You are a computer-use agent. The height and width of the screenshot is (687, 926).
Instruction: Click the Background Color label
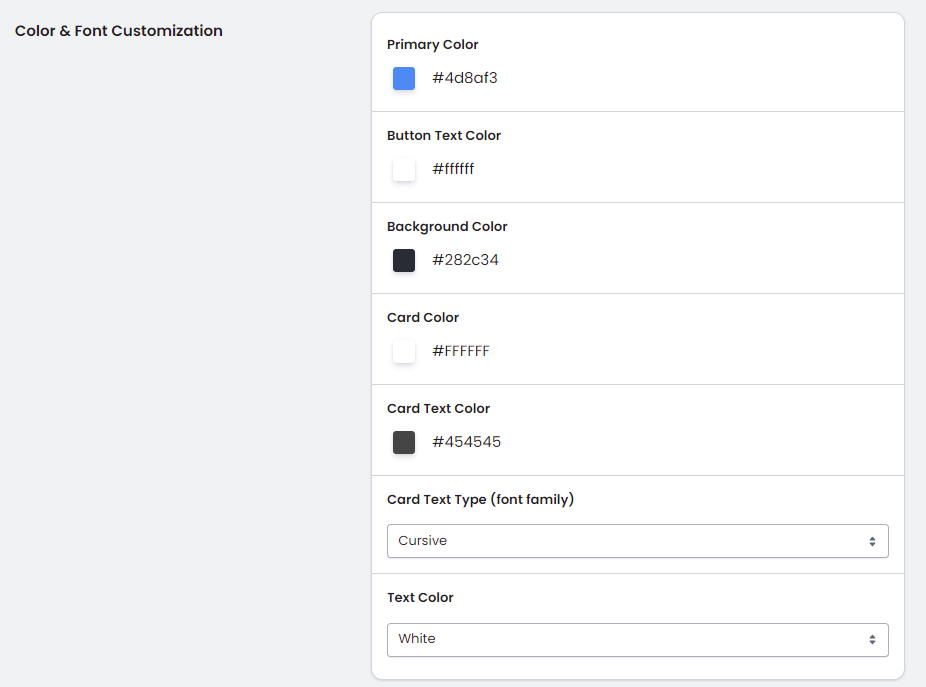tap(447, 227)
